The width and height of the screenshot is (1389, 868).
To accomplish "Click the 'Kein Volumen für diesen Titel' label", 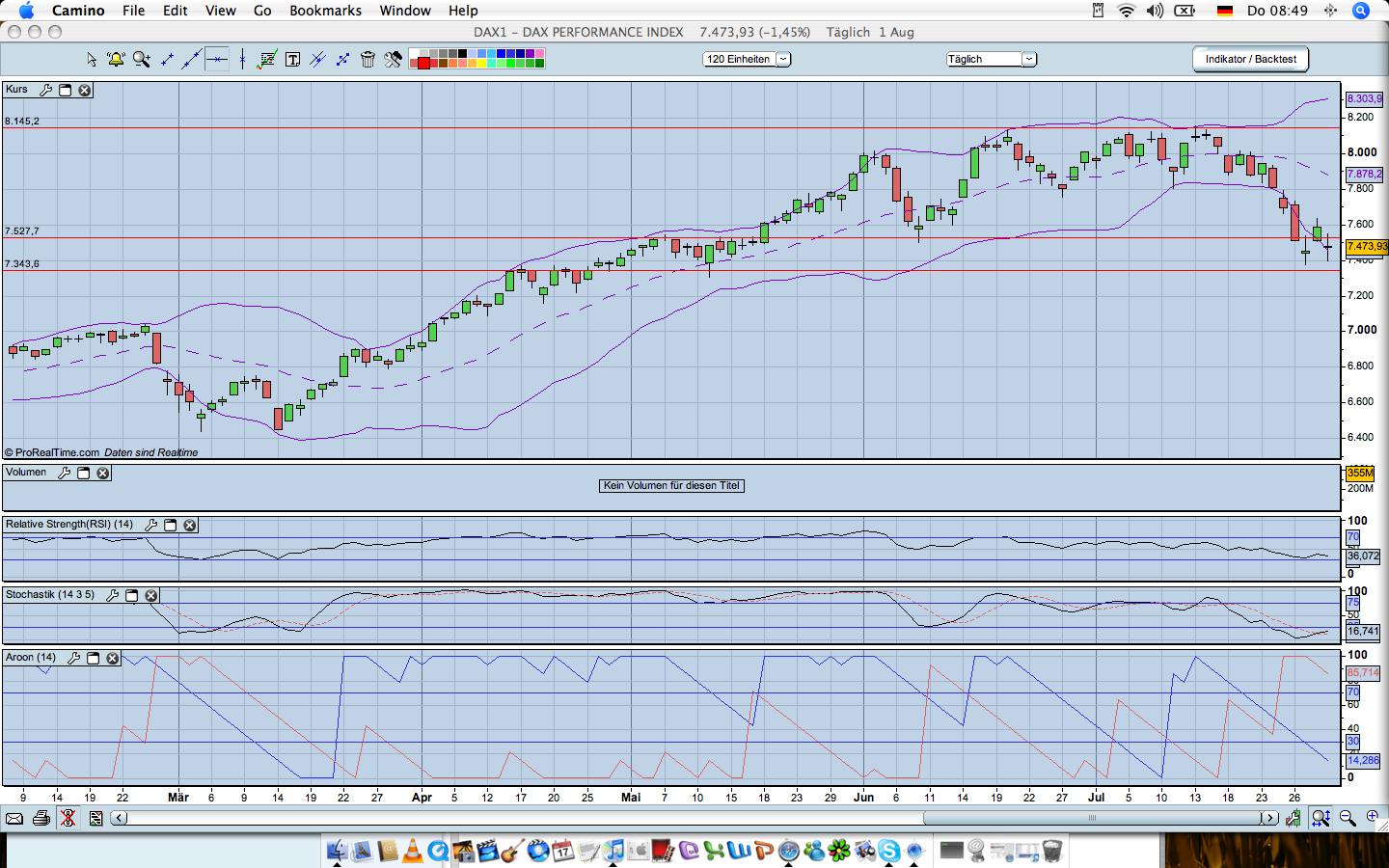I will pyautogui.click(x=671, y=486).
